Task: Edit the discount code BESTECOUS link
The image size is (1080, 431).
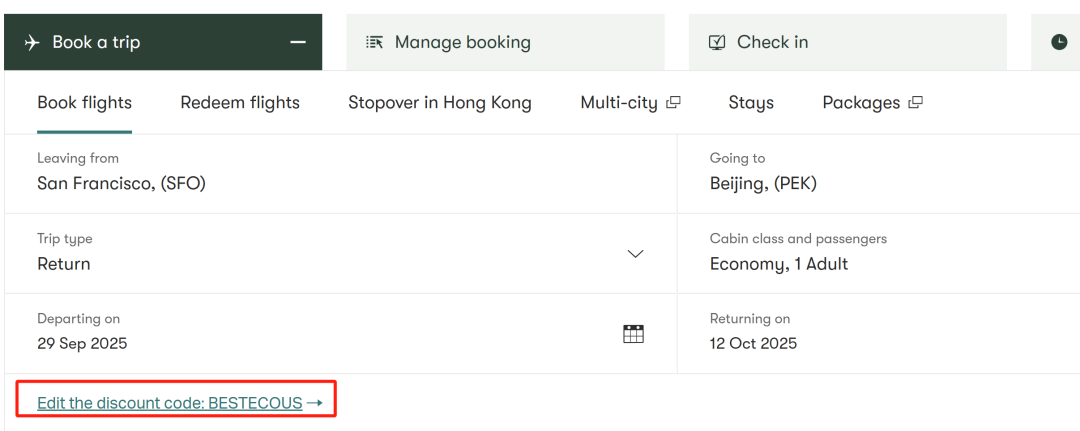Action: pyautogui.click(x=169, y=403)
